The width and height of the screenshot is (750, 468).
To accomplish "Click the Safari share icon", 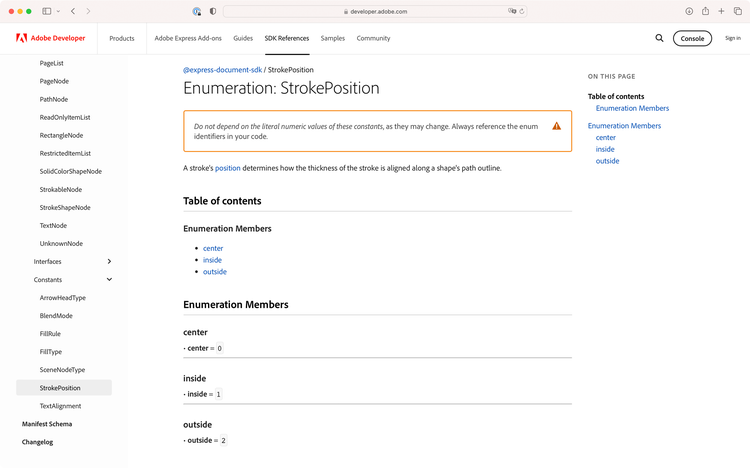I will click(x=705, y=11).
